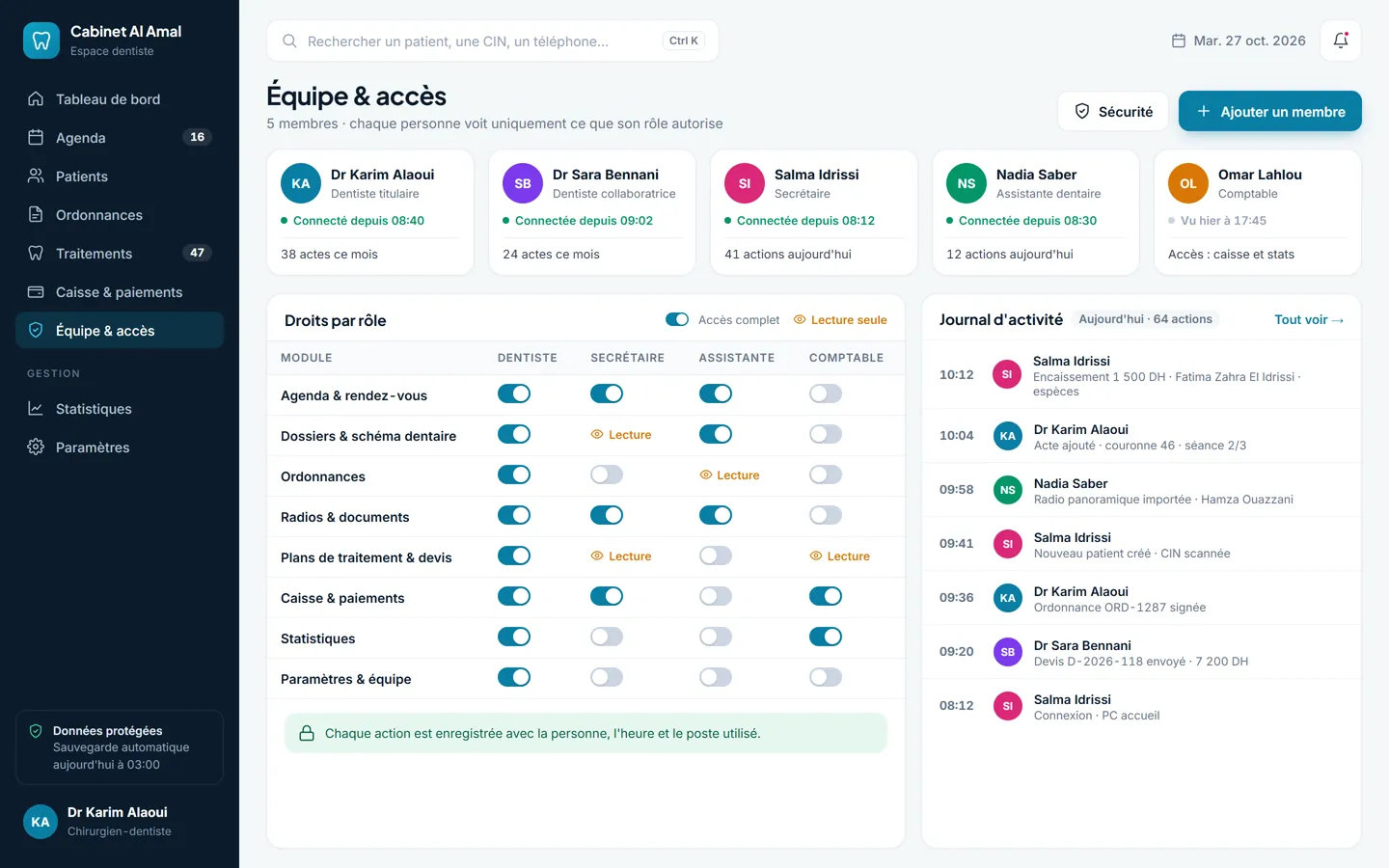The width and height of the screenshot is (1389, 868).
Task: Open the notifications bell
Action: [1341, 41]
